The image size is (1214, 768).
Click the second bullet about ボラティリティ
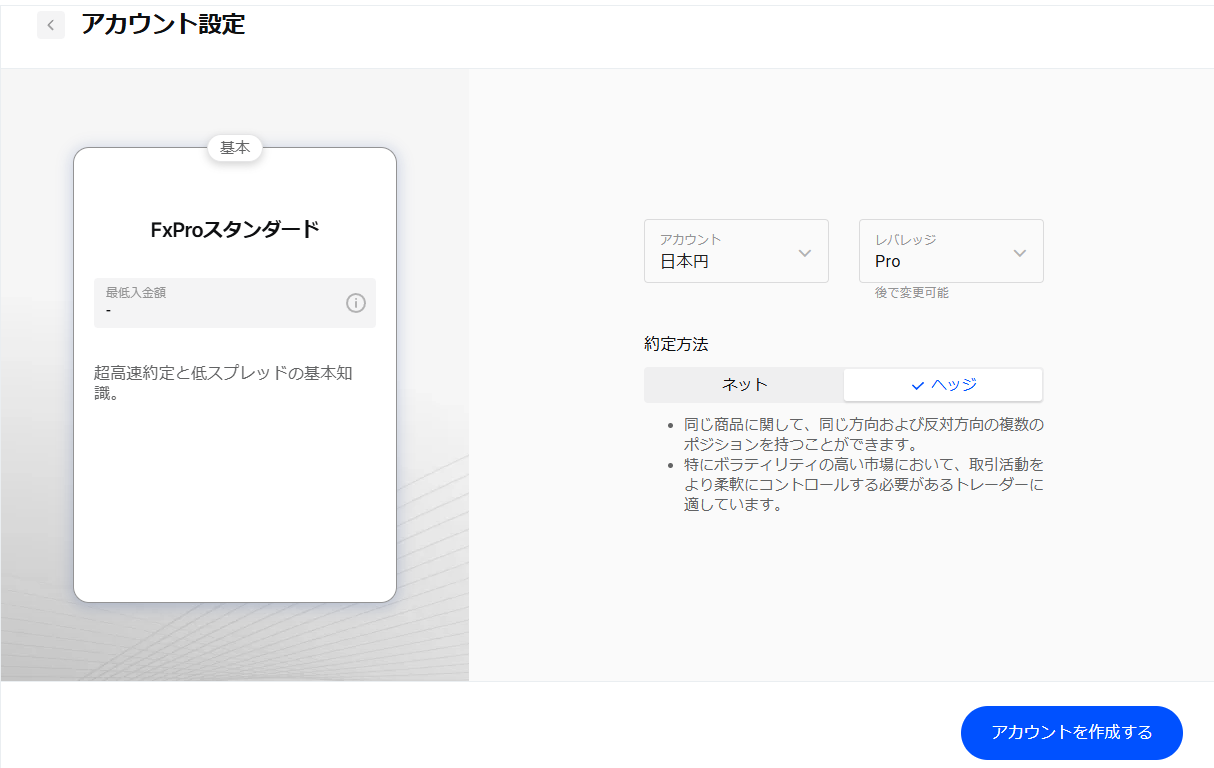click(862, 485)
